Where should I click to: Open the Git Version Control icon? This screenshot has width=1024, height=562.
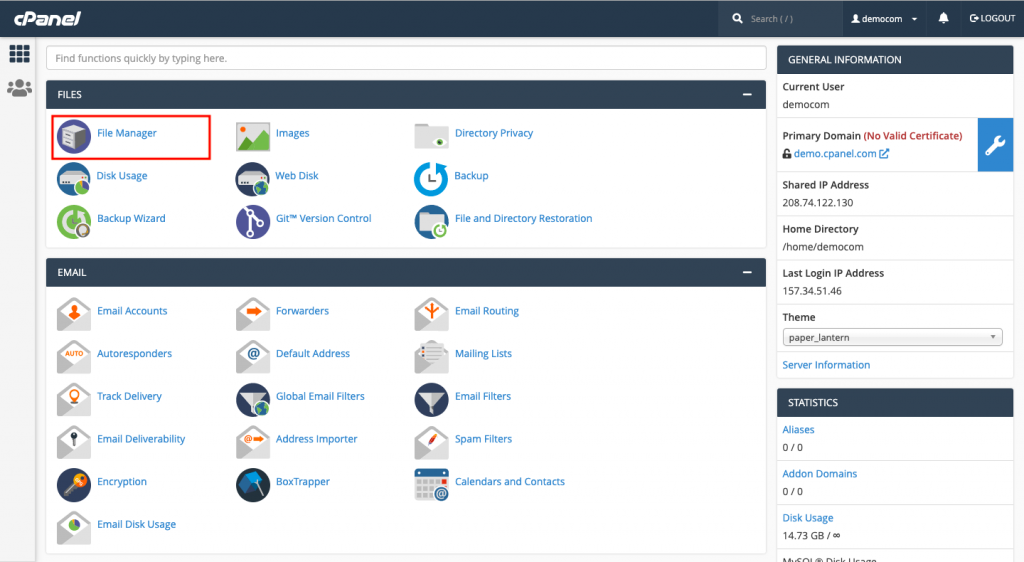(253, 222)
